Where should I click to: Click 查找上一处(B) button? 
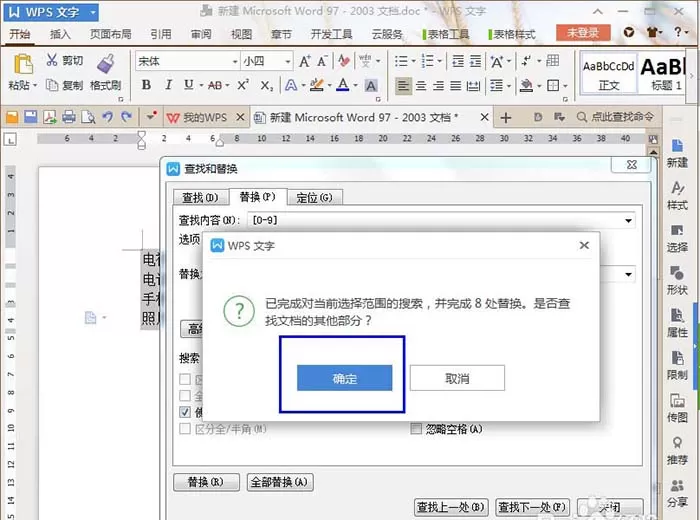[450, 508]
